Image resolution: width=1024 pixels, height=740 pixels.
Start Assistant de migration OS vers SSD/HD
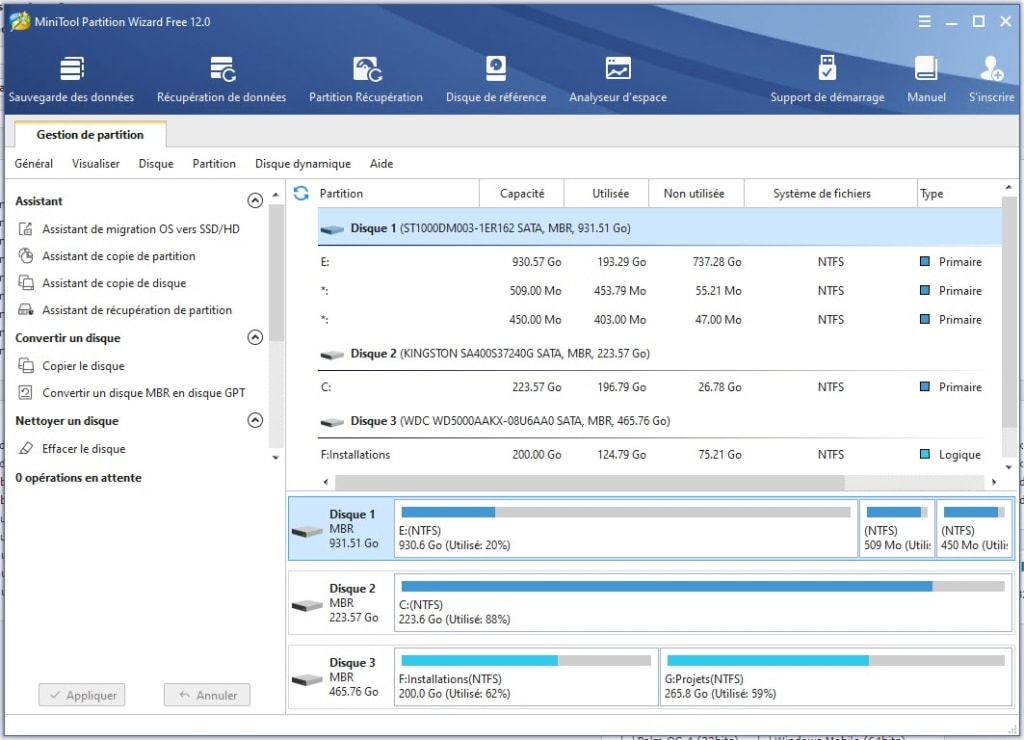tap(129, 229)
